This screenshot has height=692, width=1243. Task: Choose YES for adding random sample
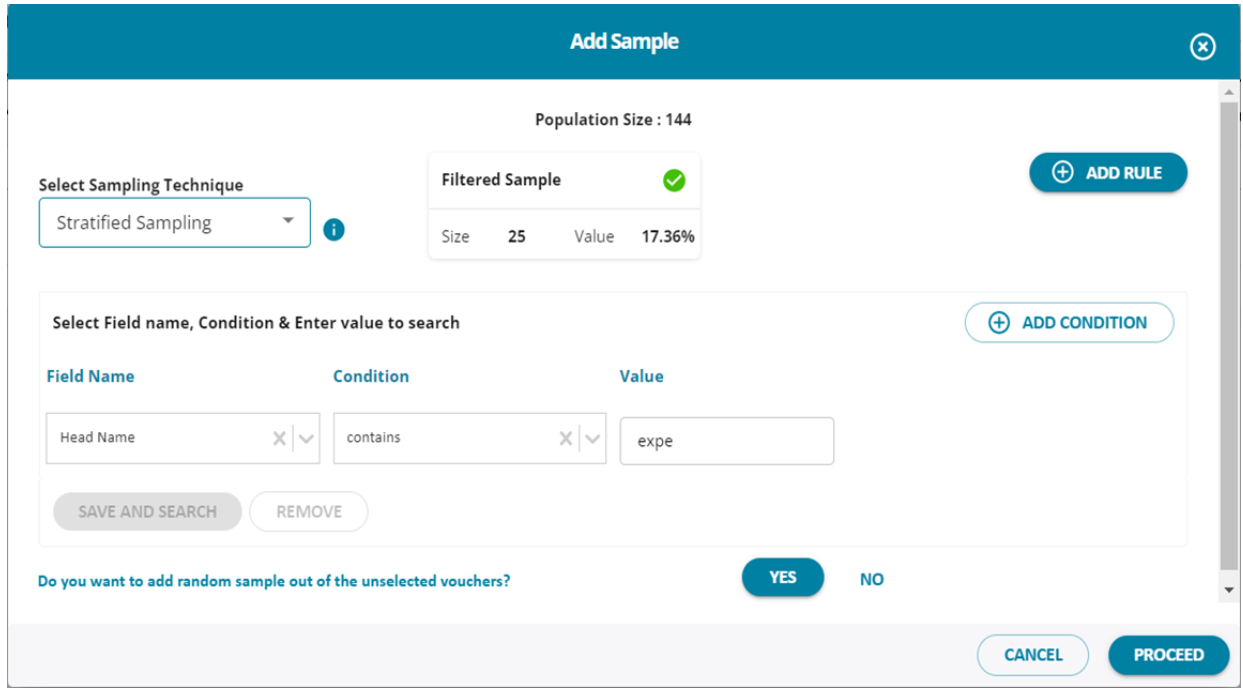tap(782, 578)
